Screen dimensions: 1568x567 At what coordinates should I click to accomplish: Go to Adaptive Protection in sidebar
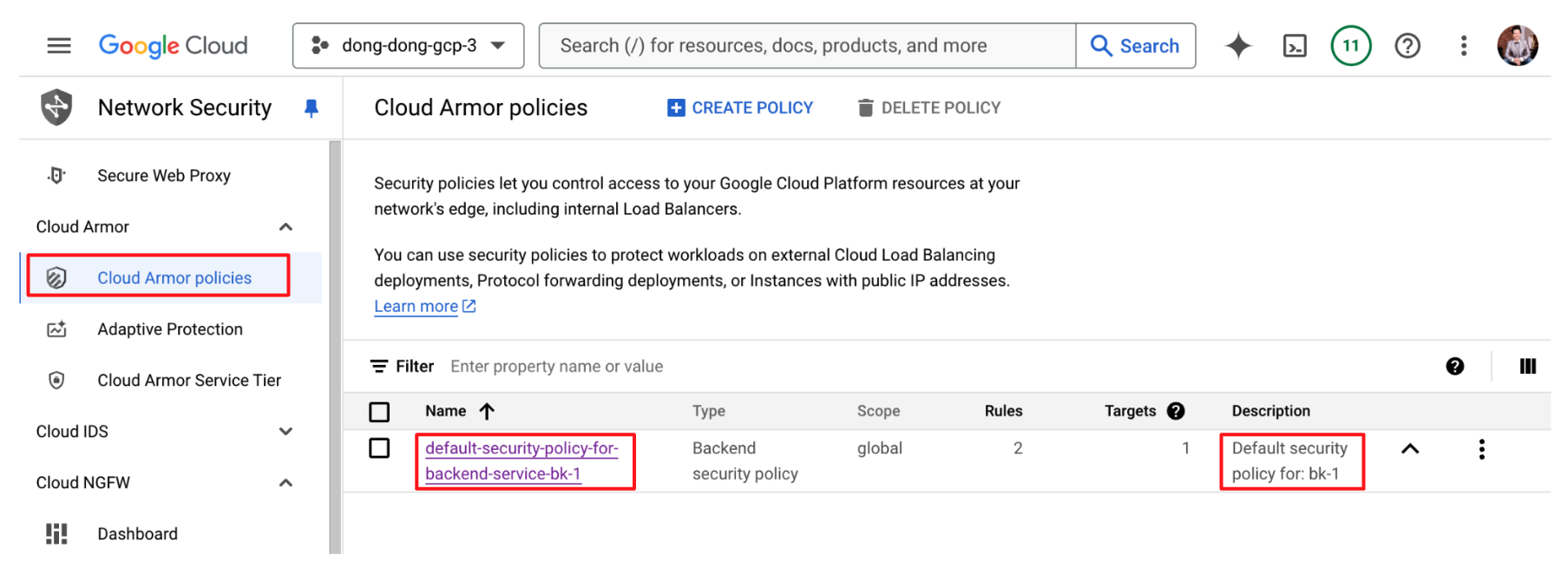coord(170,329)
